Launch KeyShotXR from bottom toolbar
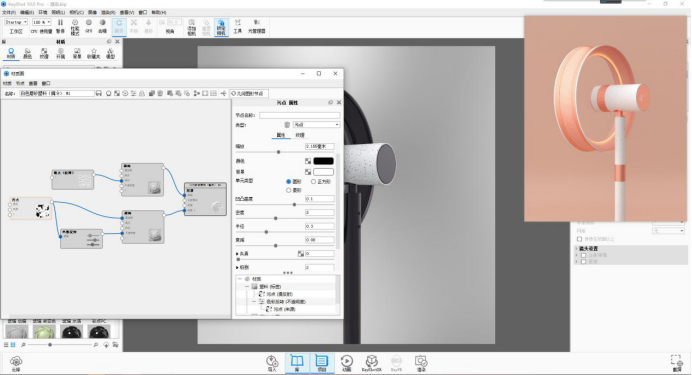This screenshot has height=375, width=692. (x=372, y=362)
